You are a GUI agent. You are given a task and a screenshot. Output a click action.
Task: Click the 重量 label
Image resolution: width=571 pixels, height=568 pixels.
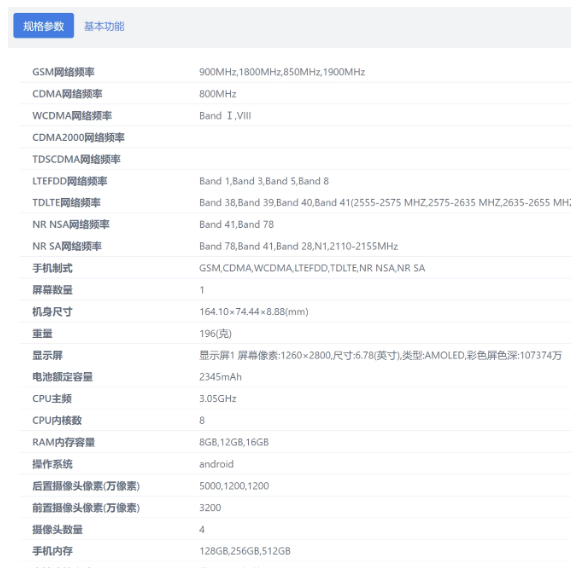coord(42,334)
